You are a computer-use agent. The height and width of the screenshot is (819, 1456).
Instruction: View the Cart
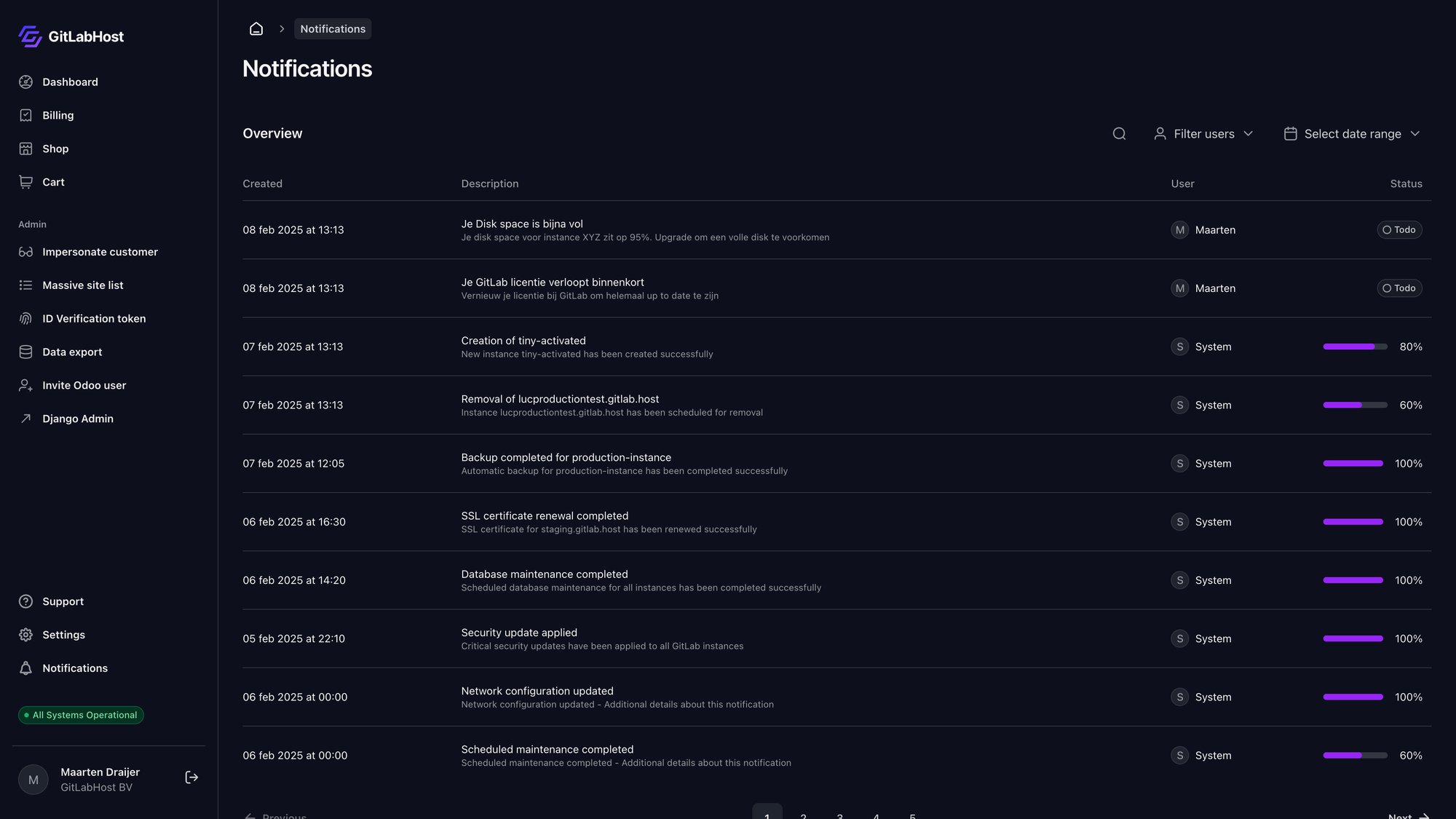pyautogui.click(x=53, y=182)
